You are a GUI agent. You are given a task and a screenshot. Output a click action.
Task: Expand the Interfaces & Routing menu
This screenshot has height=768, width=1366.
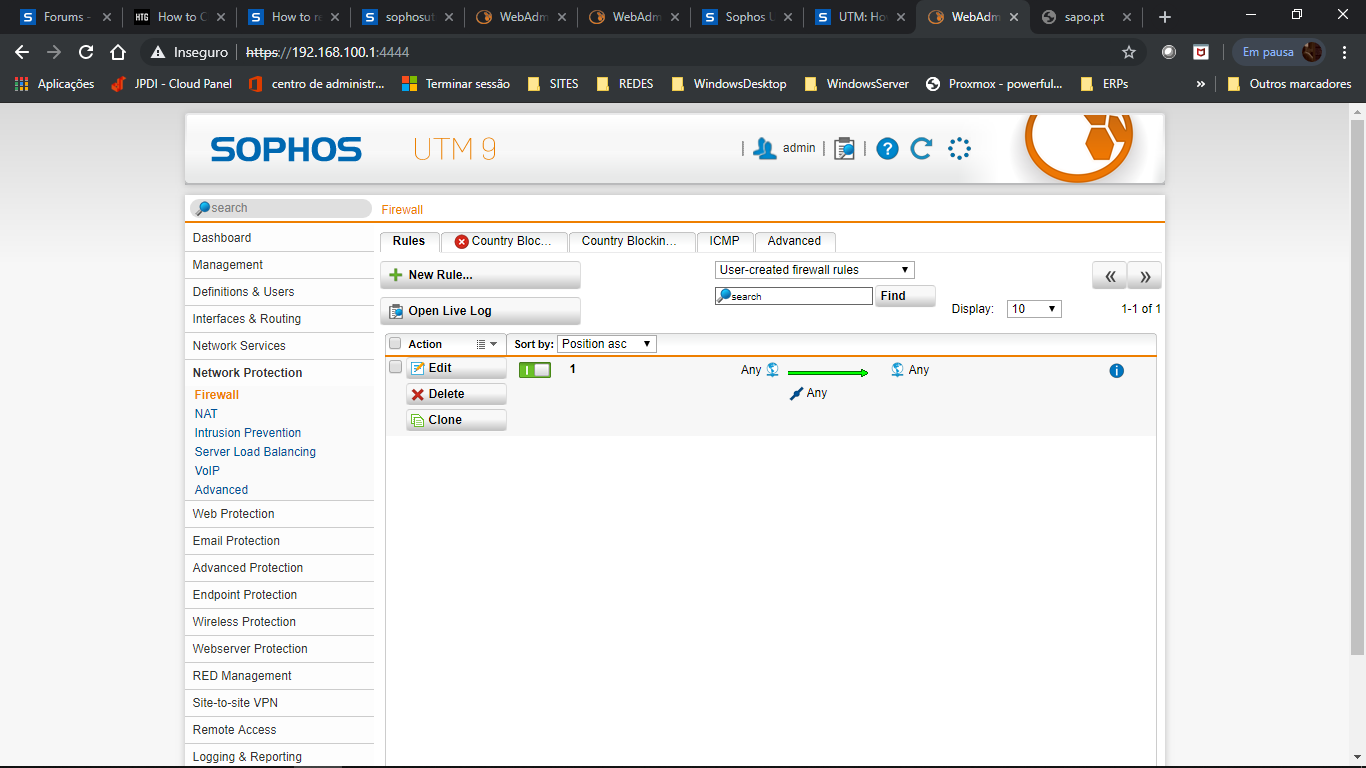point(280,319)
